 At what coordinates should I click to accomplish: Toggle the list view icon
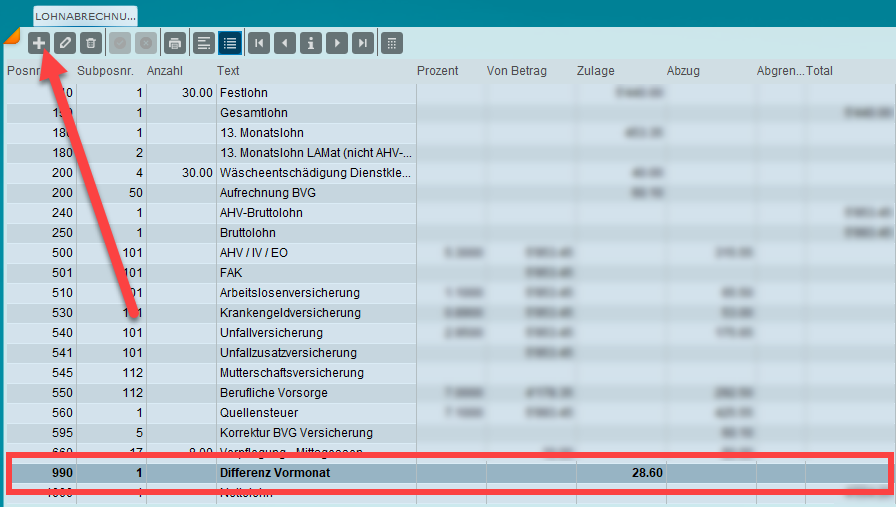tap(229, 43)
